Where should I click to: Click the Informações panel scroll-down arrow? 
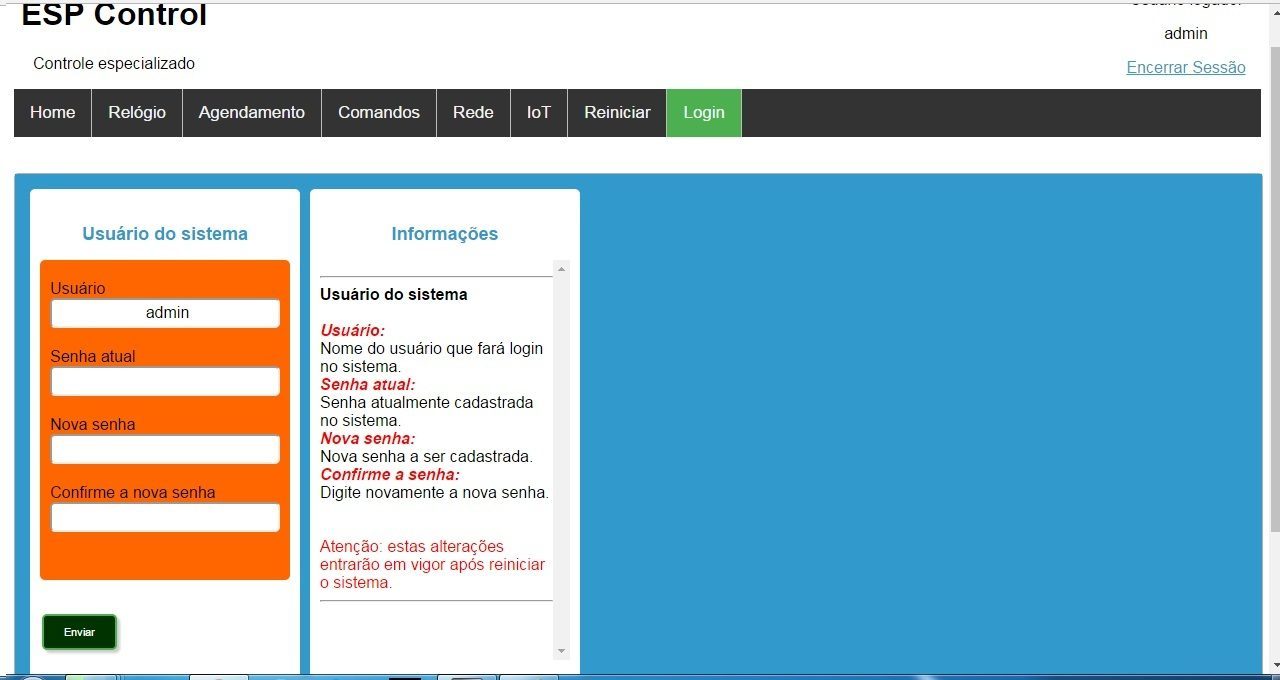coord(561,651)
